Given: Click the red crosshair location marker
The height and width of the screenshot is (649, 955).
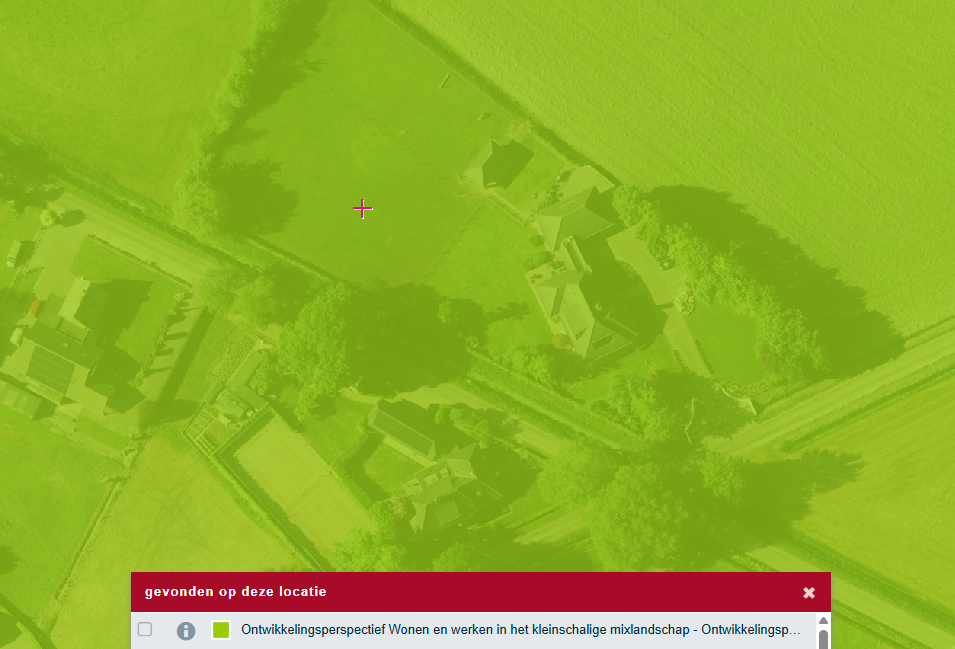Looking at the screenshot, I should click(362, 208).
